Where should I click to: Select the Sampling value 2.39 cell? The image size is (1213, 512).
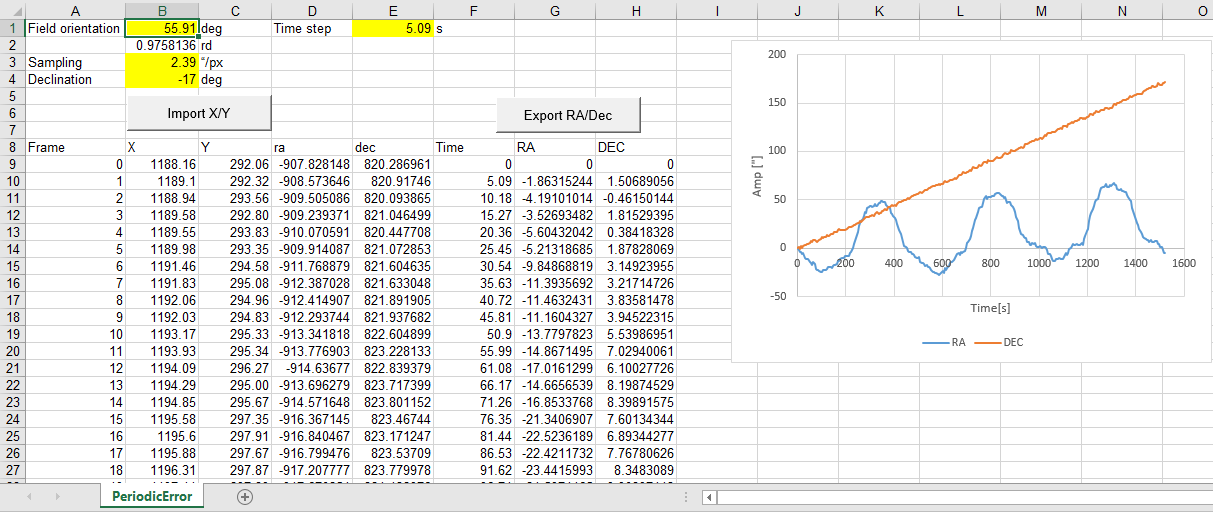click(x=162, y=62)
